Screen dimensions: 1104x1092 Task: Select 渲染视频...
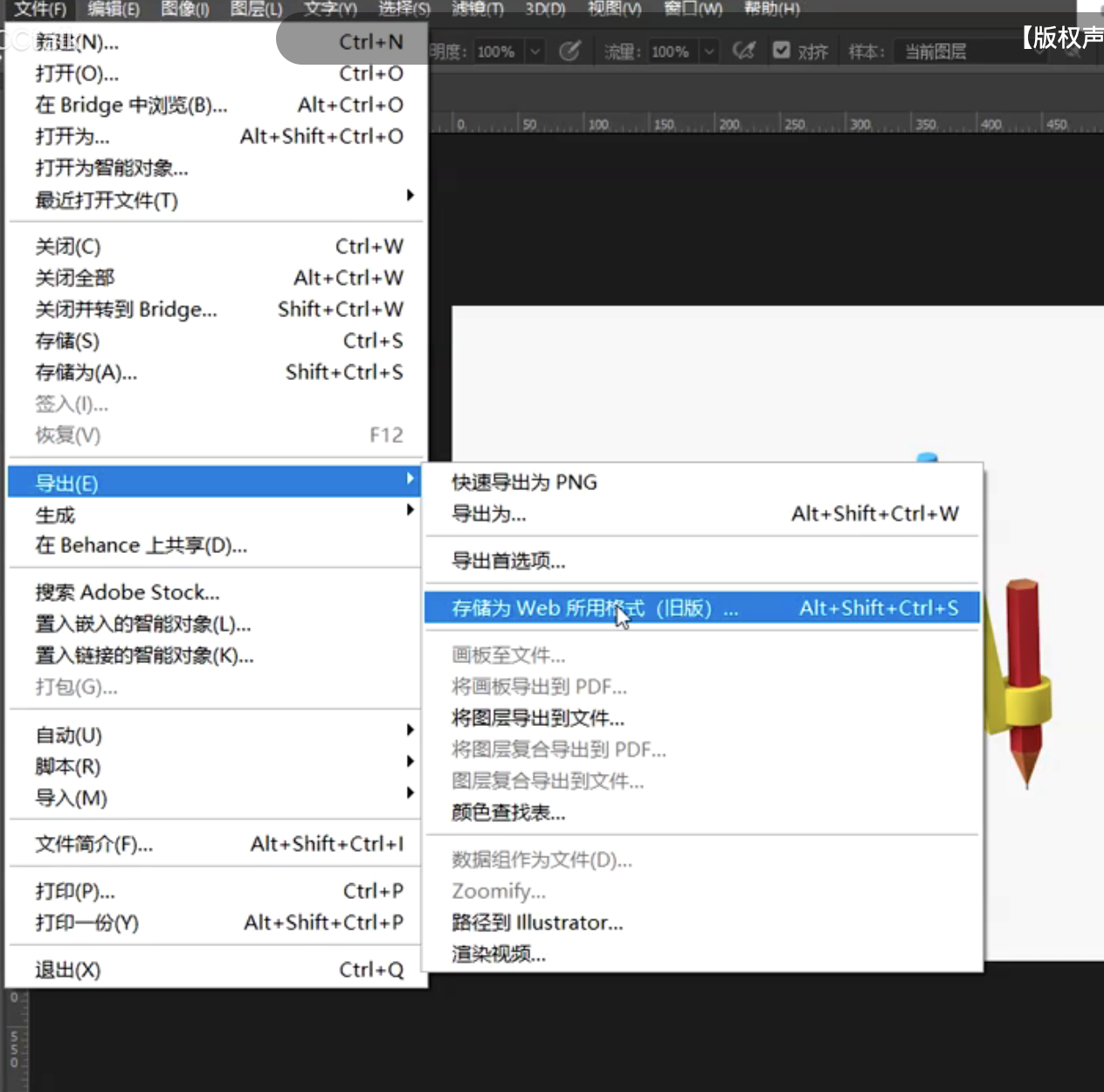(x=701, y=954)
